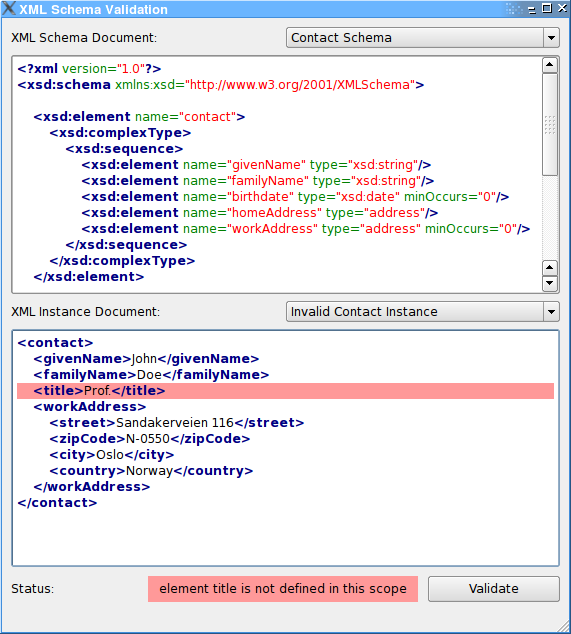Click the status error message label
Image resolution: width=571 pixels, height=634 pixels.
point(283,589)
